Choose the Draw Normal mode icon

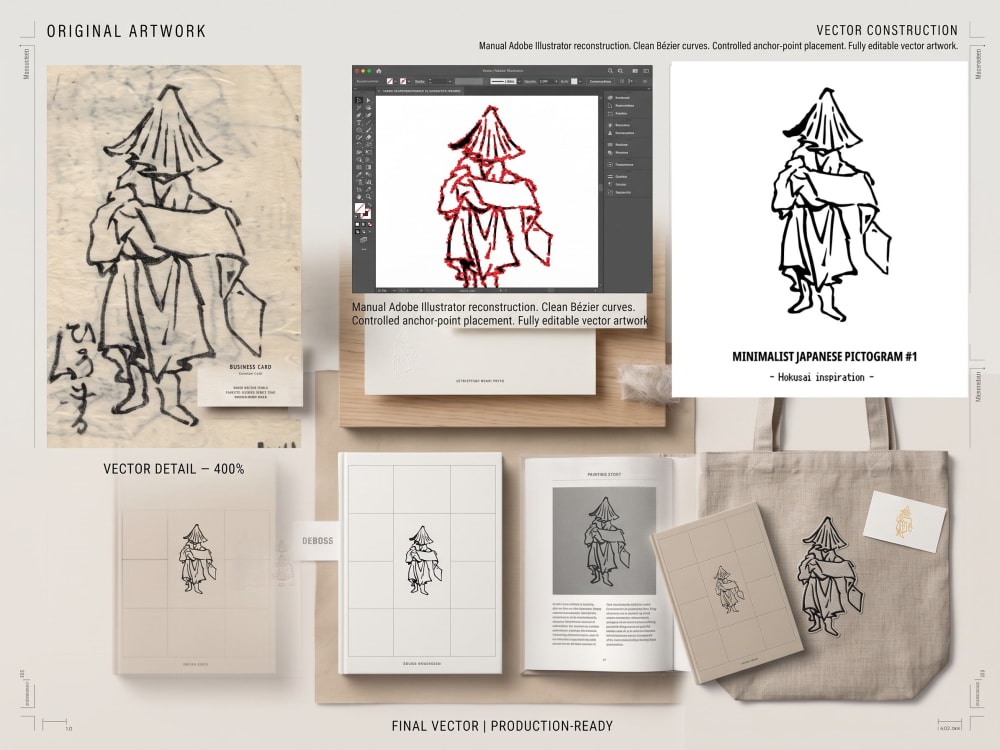(357, 232)
